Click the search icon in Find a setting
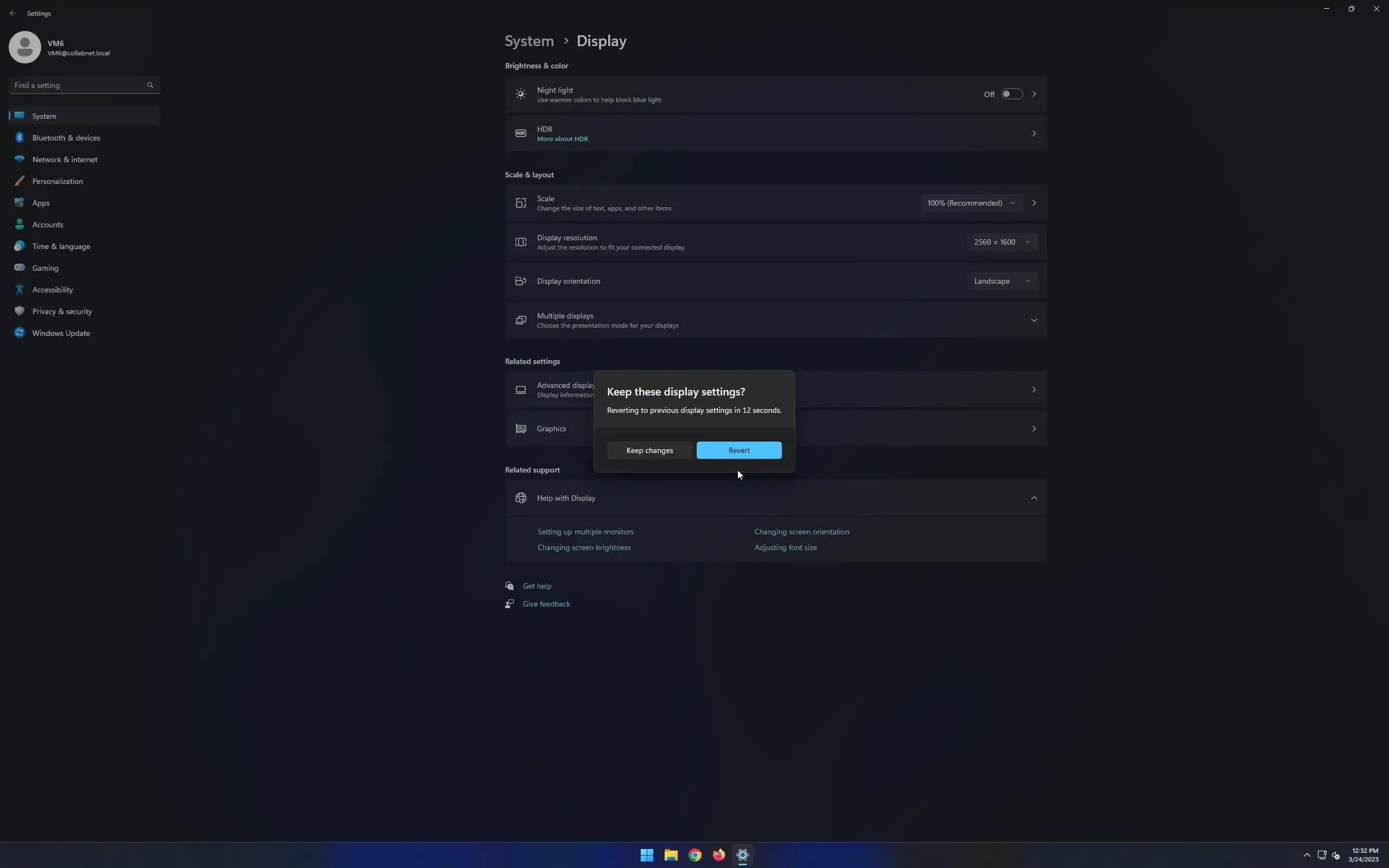The image size is (1389, 868). [150, 85]
